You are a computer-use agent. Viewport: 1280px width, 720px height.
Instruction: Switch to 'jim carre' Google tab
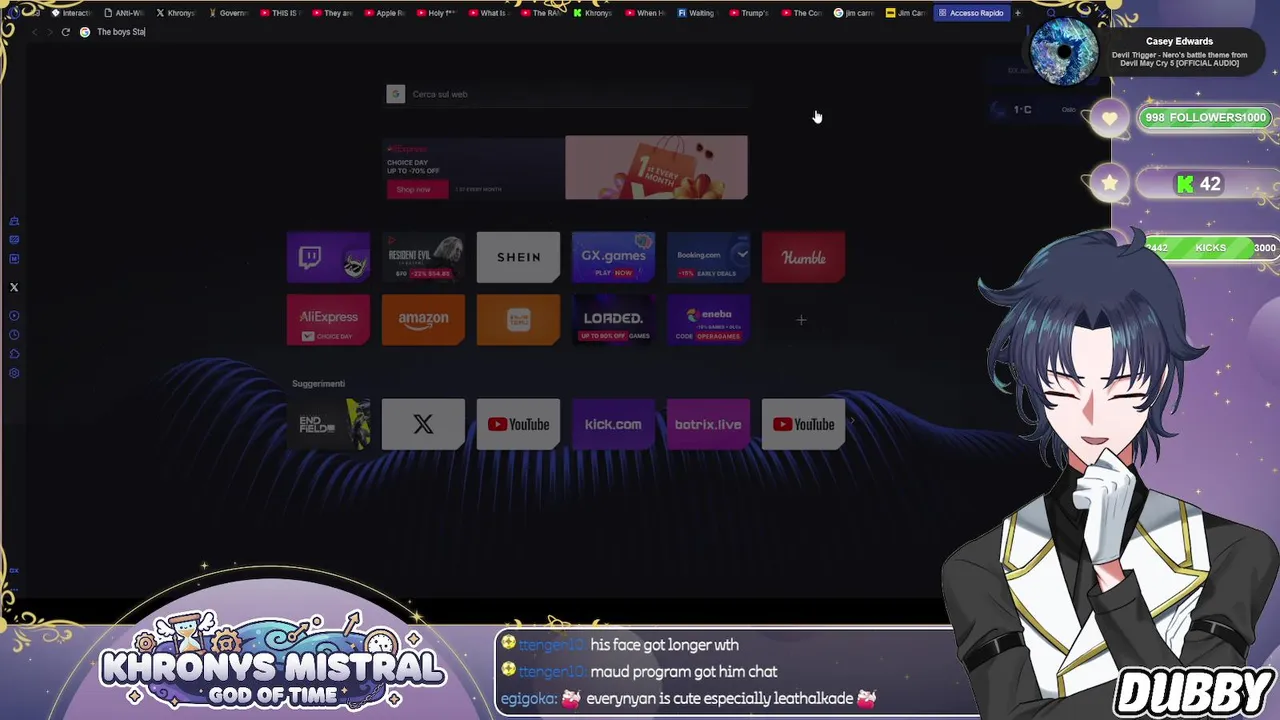[853, 13]
